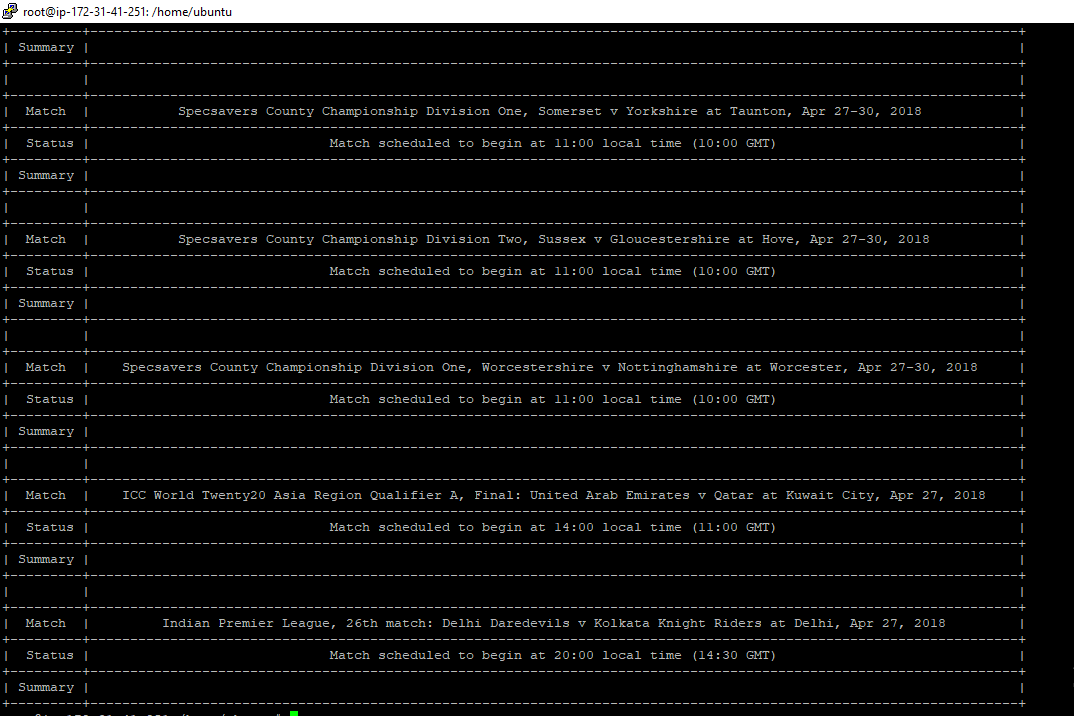Click the status text mentioning 14:00 local time

point(552,528)
